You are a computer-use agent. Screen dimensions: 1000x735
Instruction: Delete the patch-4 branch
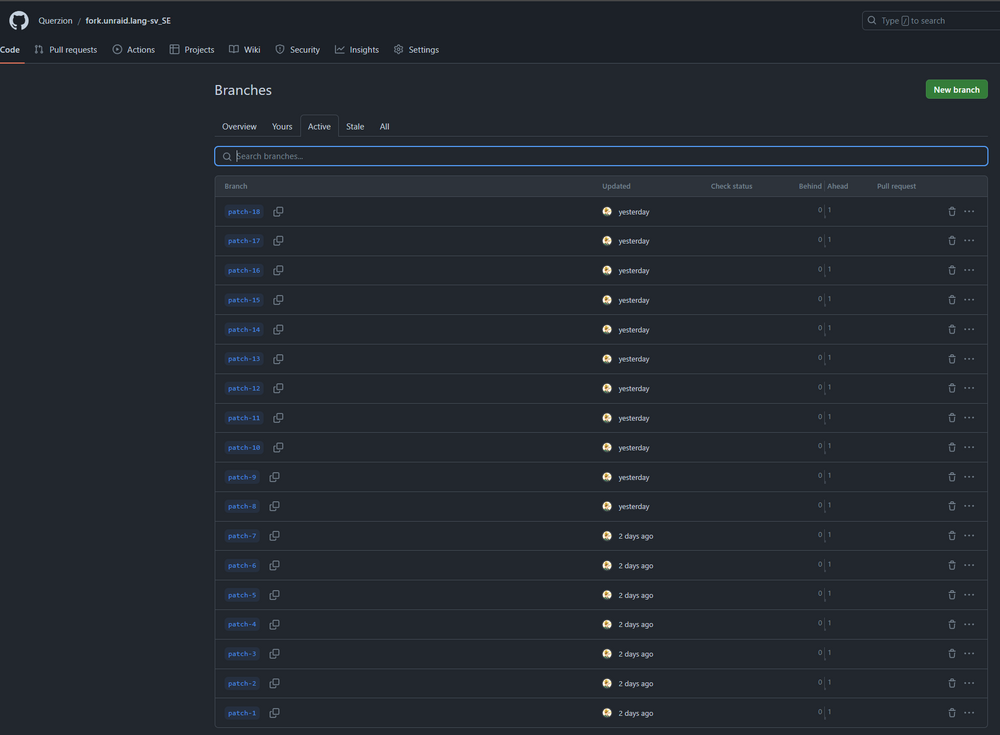tap(952, 625)
